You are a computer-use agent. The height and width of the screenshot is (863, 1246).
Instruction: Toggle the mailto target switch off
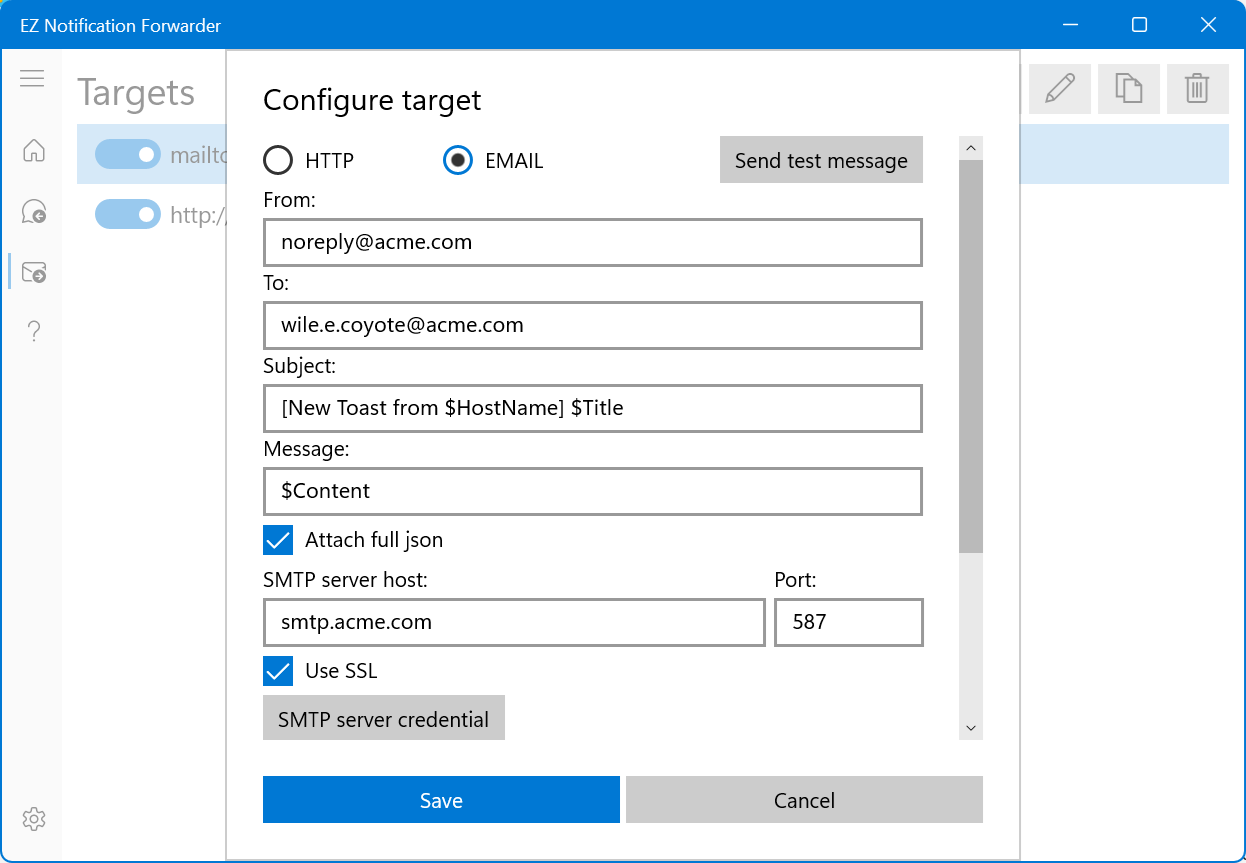(128, 154)
